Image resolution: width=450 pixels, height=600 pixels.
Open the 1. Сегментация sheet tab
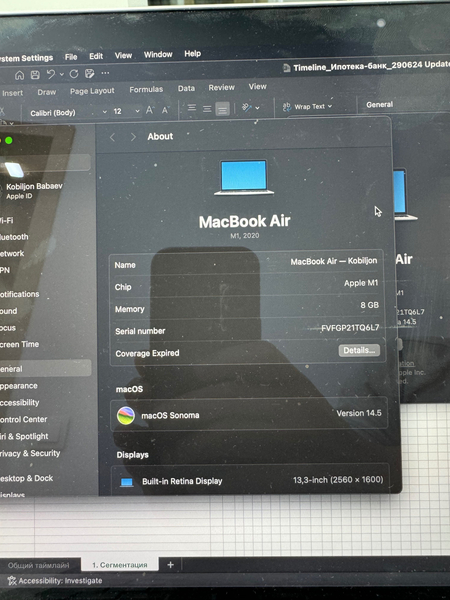click(120, 565)
